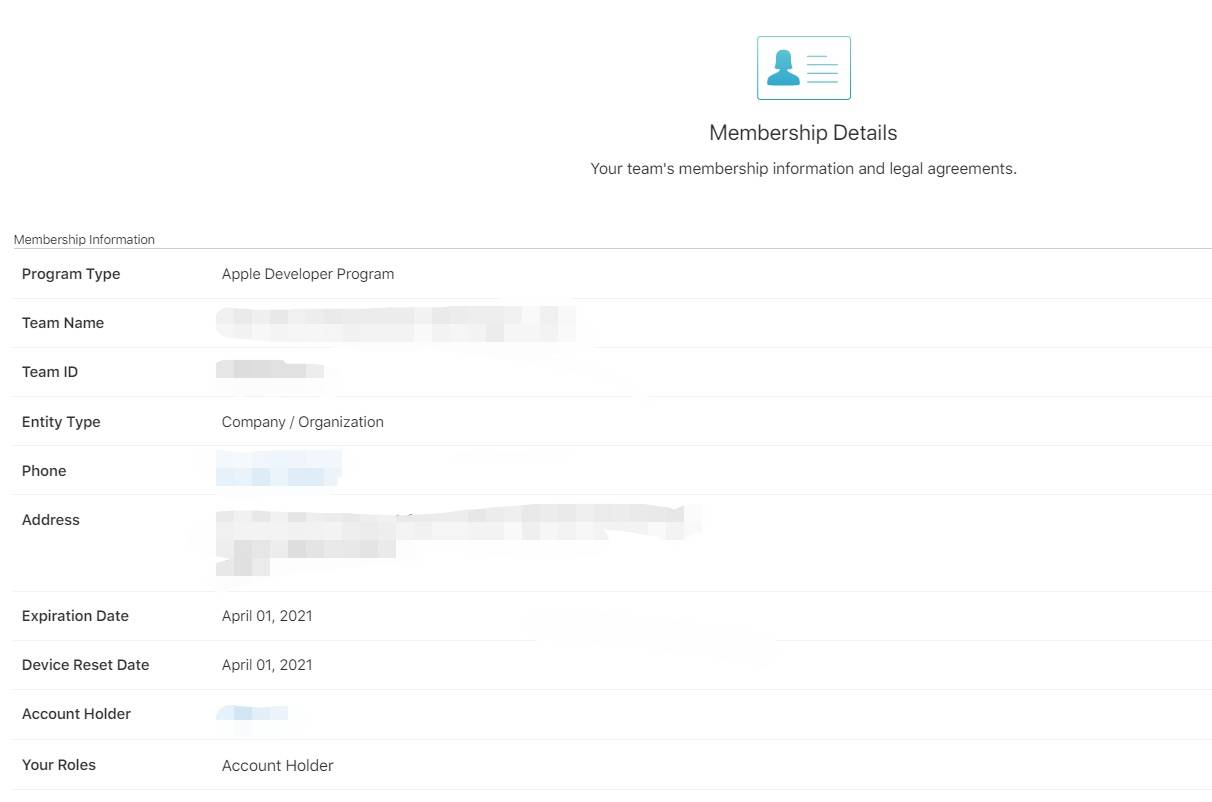
Task: Click the Device Reset Date field label
Action: [x=85, y=665]
